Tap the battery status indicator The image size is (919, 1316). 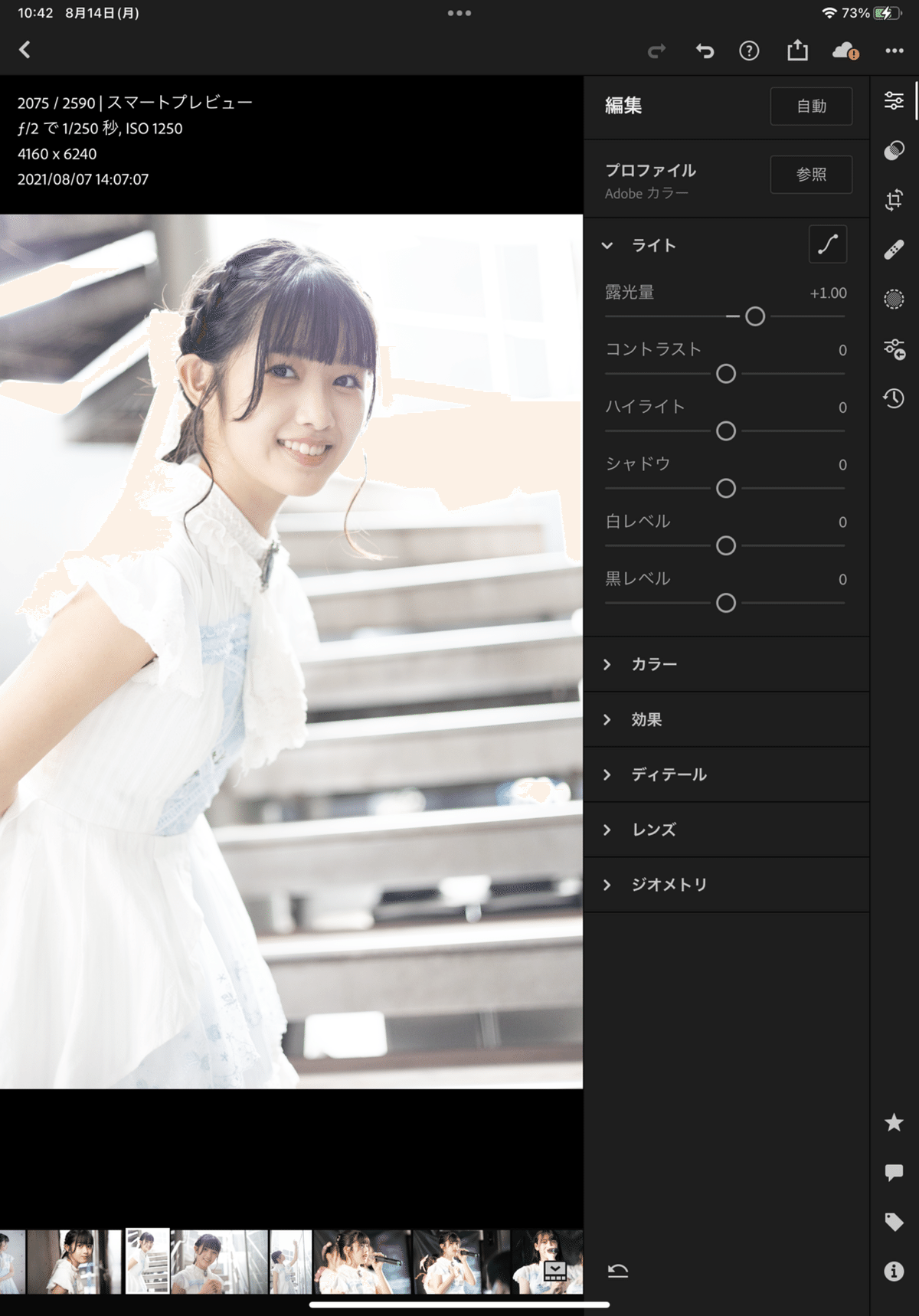tap(888, 13)
